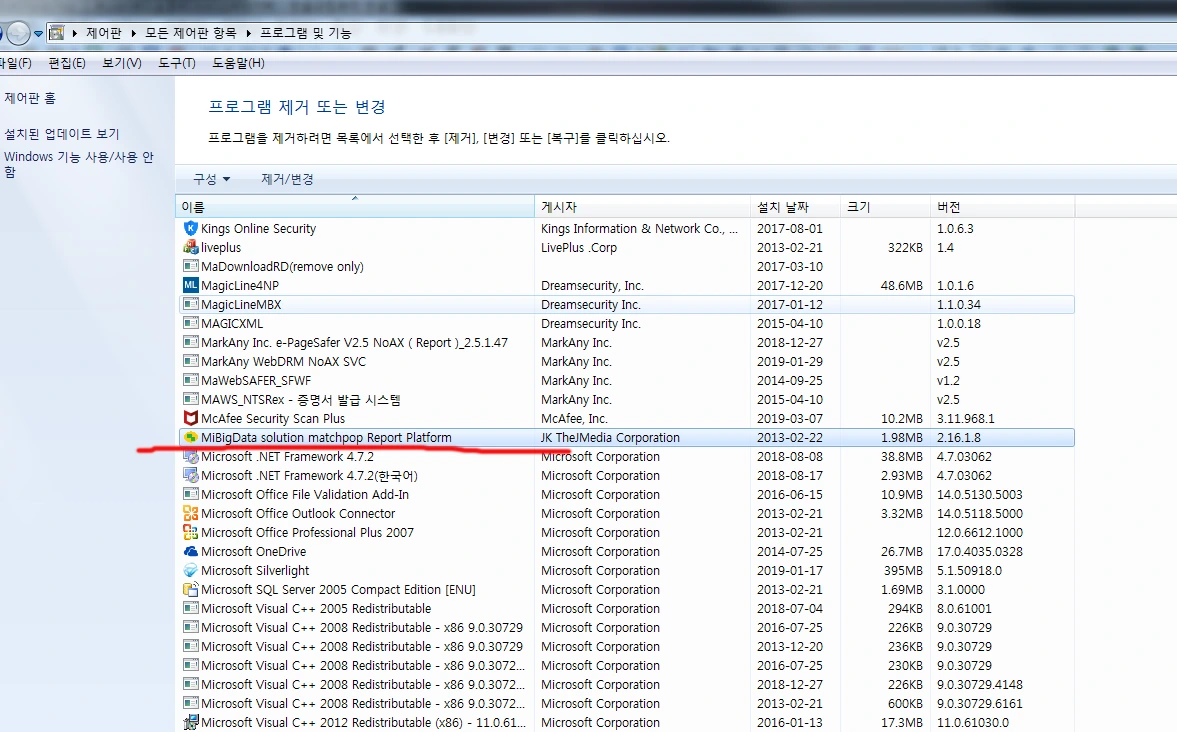Screen dimensions: 1177x732
Task: Click the Kings Online Security icon
Action: (x=190, y=228)
